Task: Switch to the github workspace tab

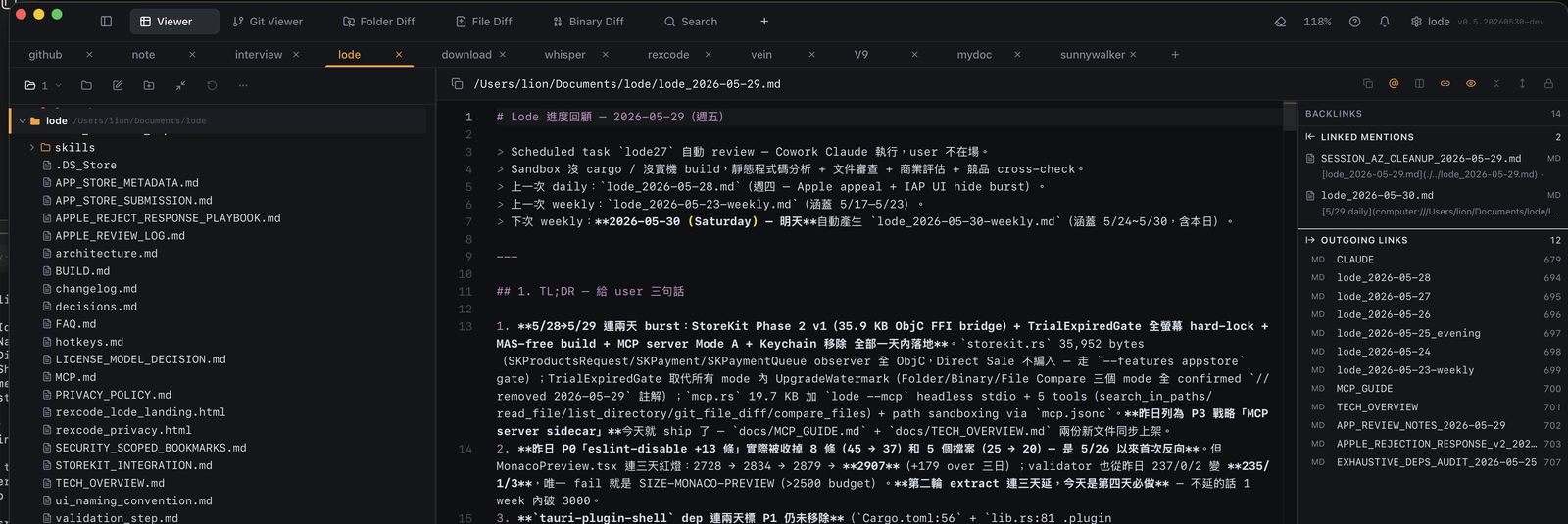Action: [x=45, y=55]
